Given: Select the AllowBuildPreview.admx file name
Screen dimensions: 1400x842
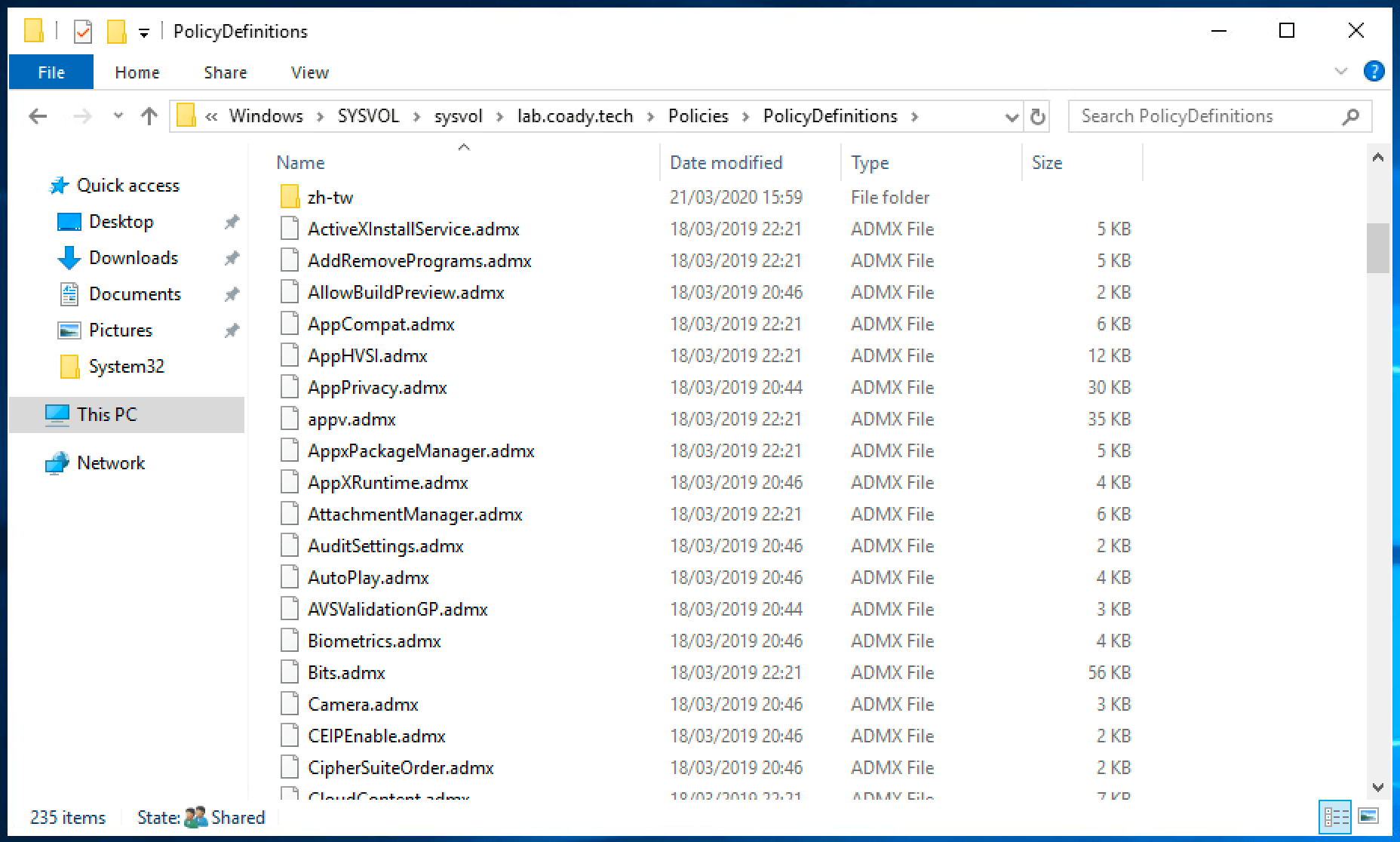Looking at the screenshot, I should pyautogui.click(x=406, y=293).
